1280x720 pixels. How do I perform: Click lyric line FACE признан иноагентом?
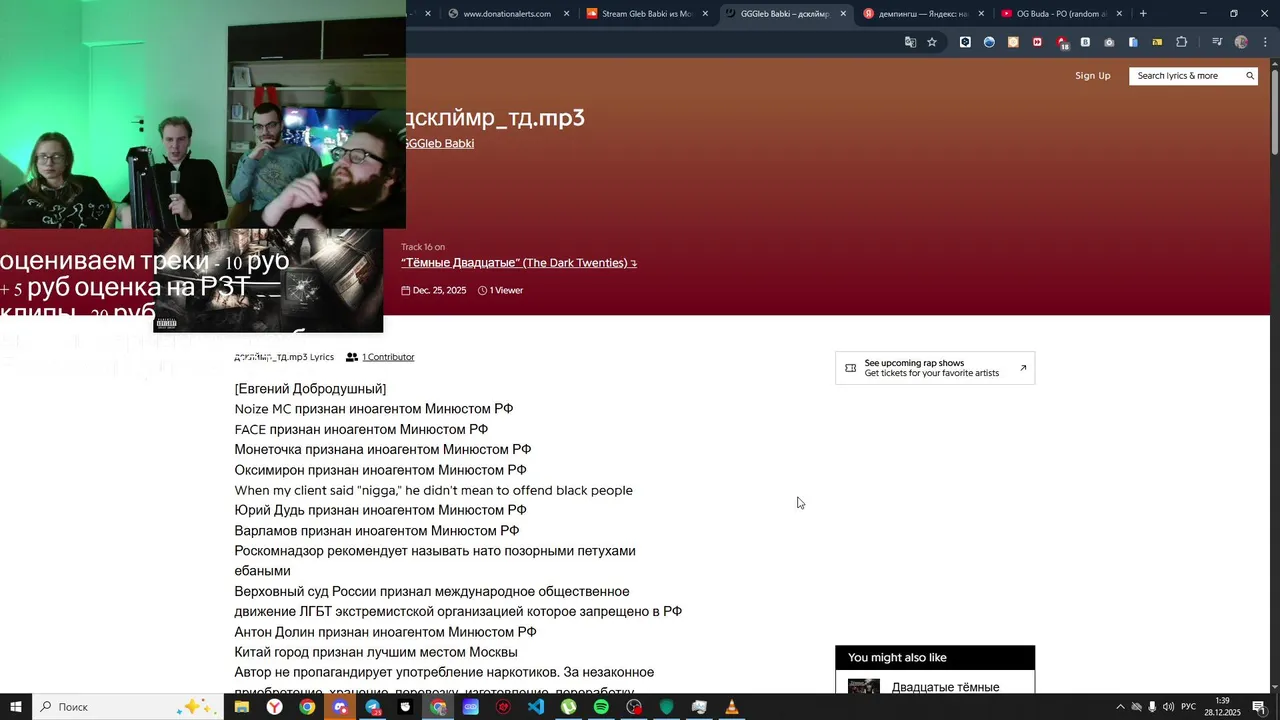[x=361, y=429]
